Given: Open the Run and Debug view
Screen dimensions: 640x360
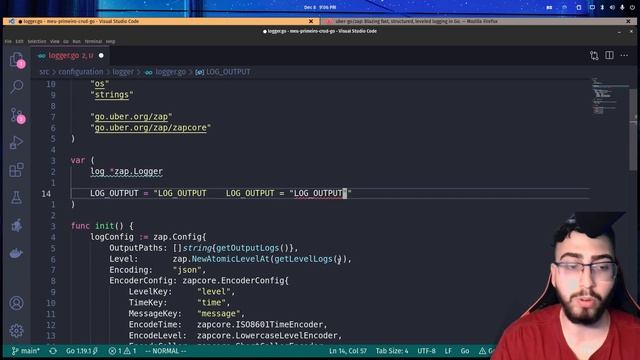Looking at the screenshot, I should [16, 142].
